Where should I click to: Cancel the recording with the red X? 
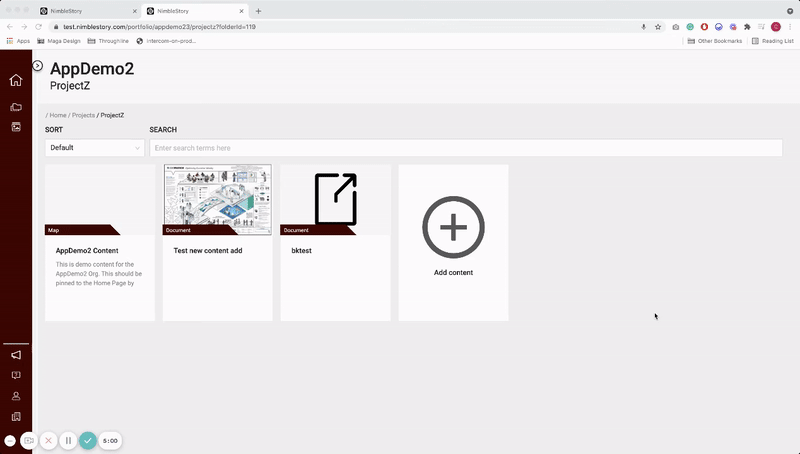click(x=48, y=440)
